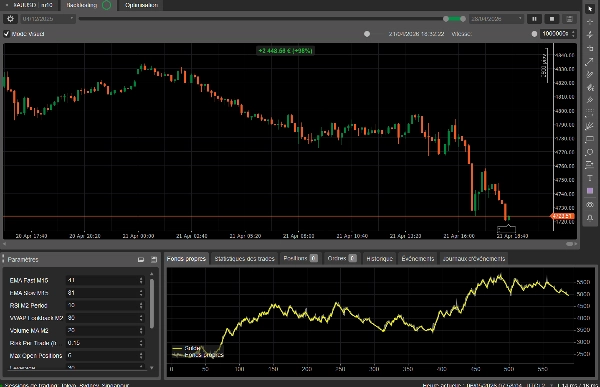The width and height of the screenshot is (600, 387).
Task: Open the Statistiques des trades tab
Action: point(245,259)
